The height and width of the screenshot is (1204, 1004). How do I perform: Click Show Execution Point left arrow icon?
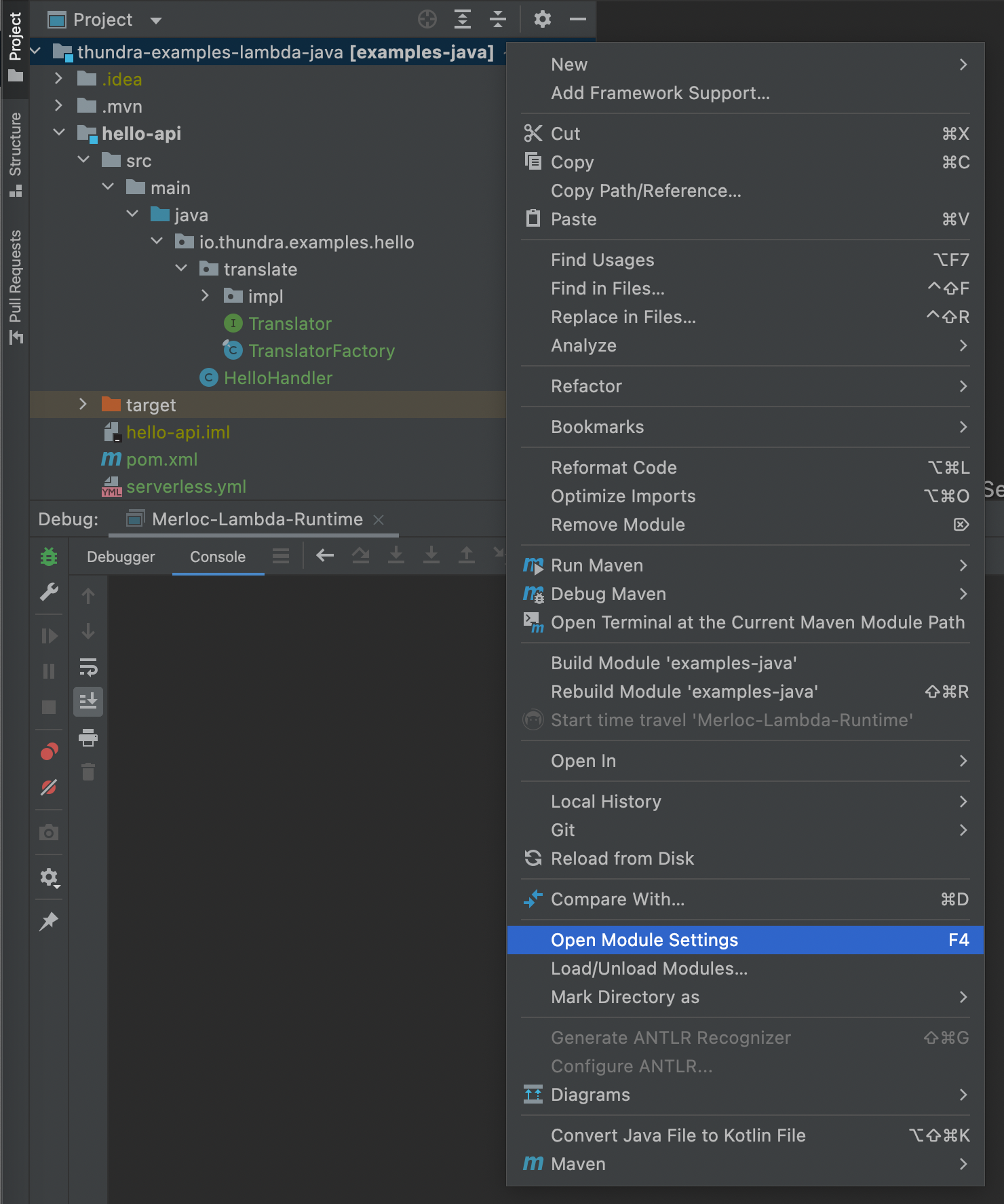pyautogui.click(x=325, y=556)
